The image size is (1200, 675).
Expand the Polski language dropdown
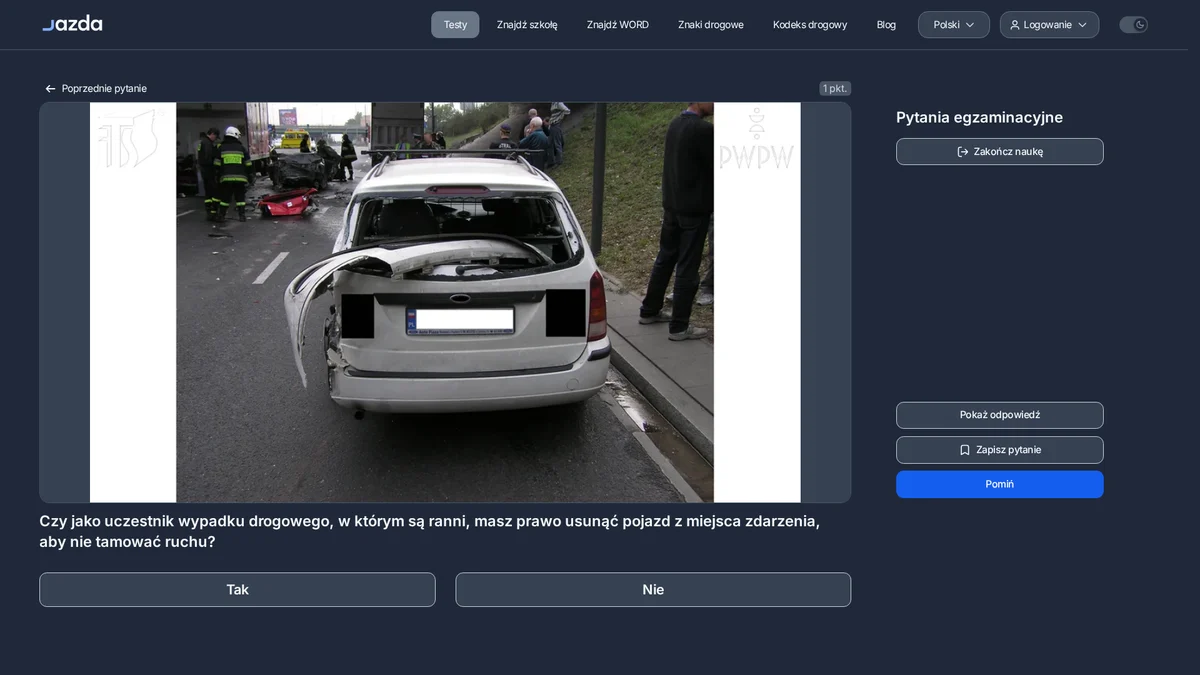tap(954, 25)
